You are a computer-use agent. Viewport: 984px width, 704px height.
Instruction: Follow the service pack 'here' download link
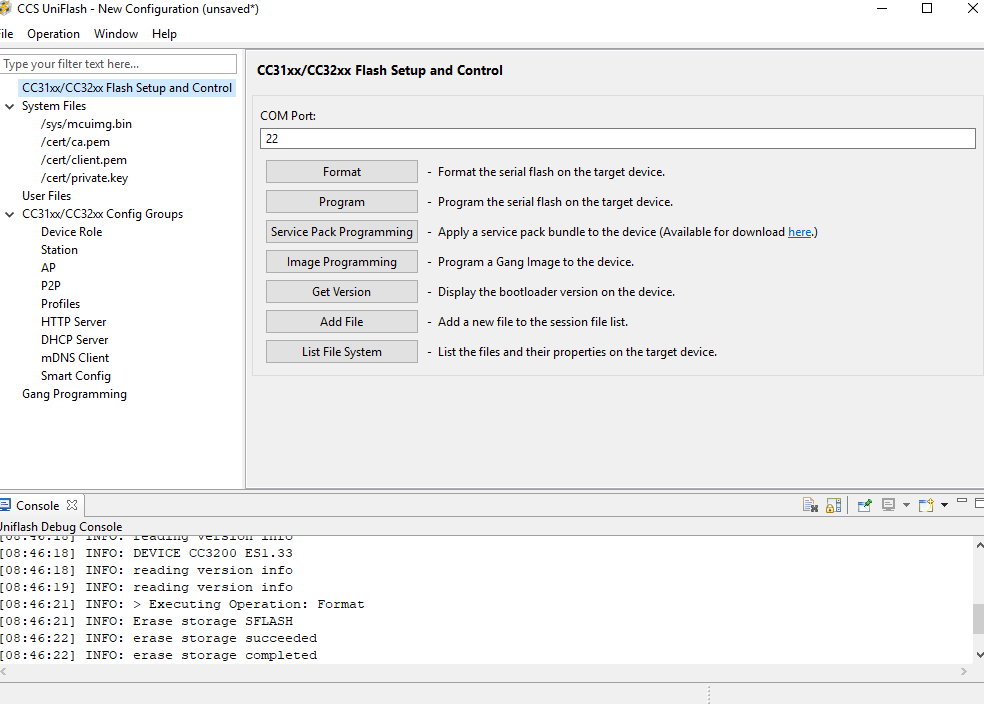pyautogui.click(x=799, y=232)
